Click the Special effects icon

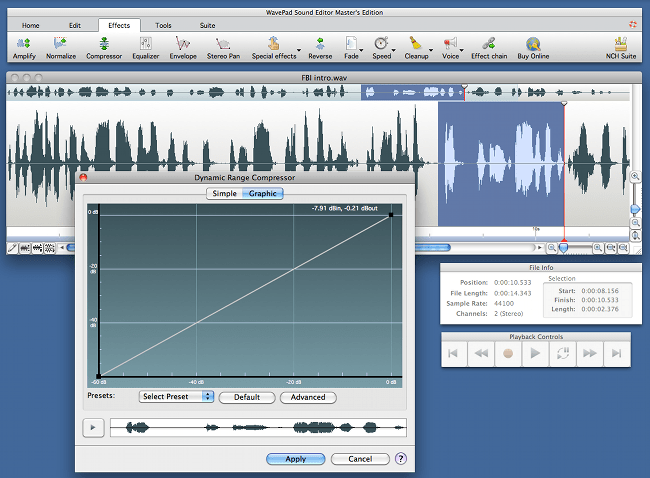pos(274,43)
